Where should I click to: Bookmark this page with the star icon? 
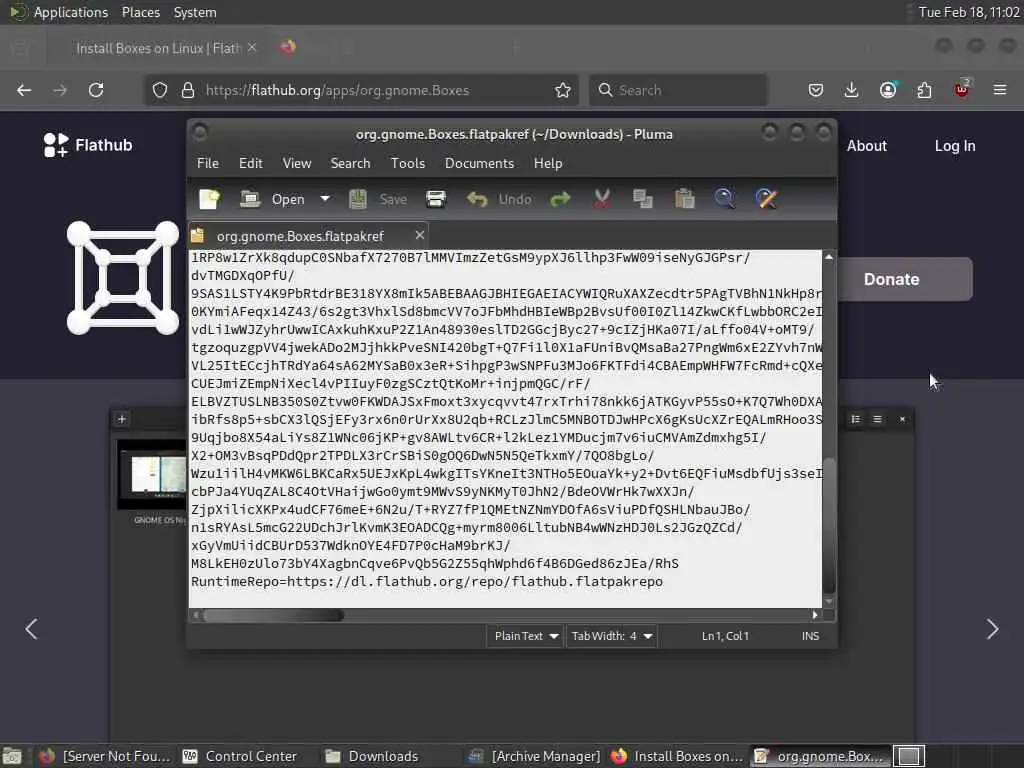[x=562, y=90]
